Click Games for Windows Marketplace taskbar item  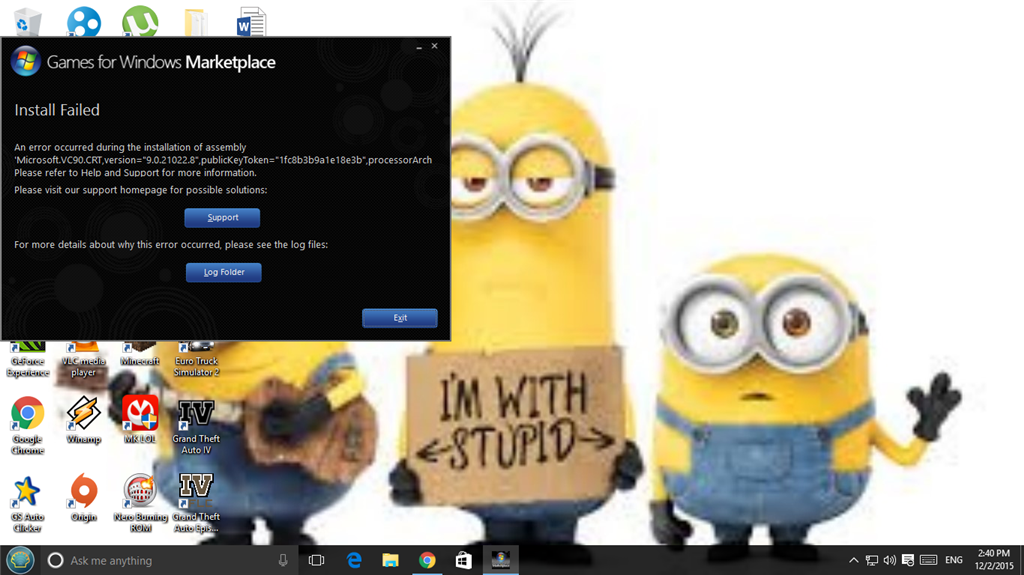[501, 561]
